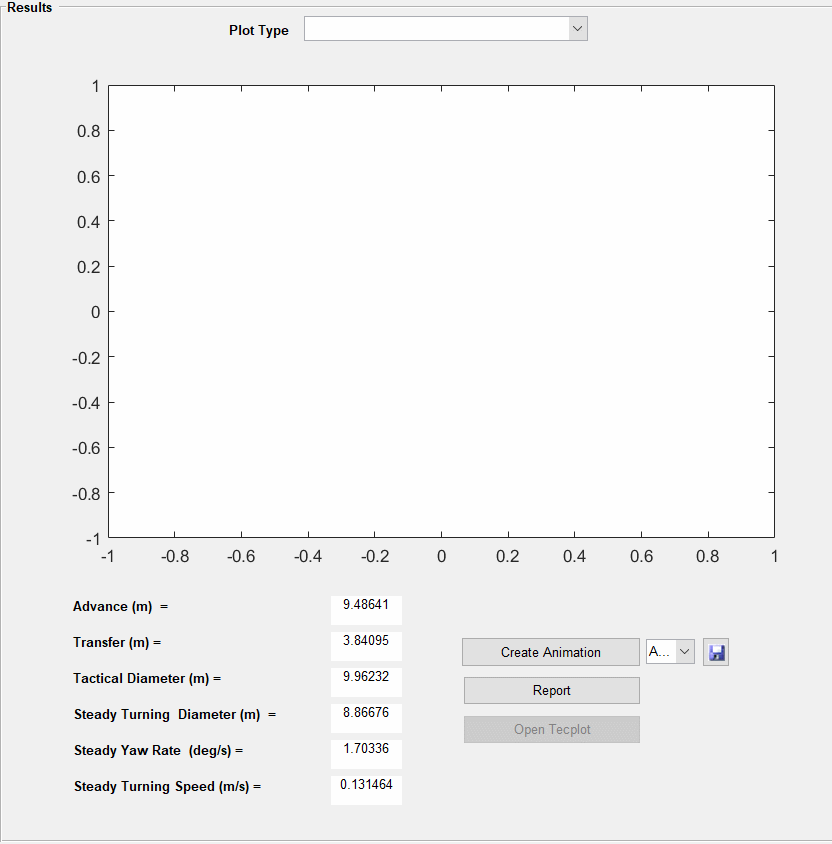The image size is (832, 844).
Task: Select the Tactical Diameter value 9.96232
Action: (x=365, y=681)
